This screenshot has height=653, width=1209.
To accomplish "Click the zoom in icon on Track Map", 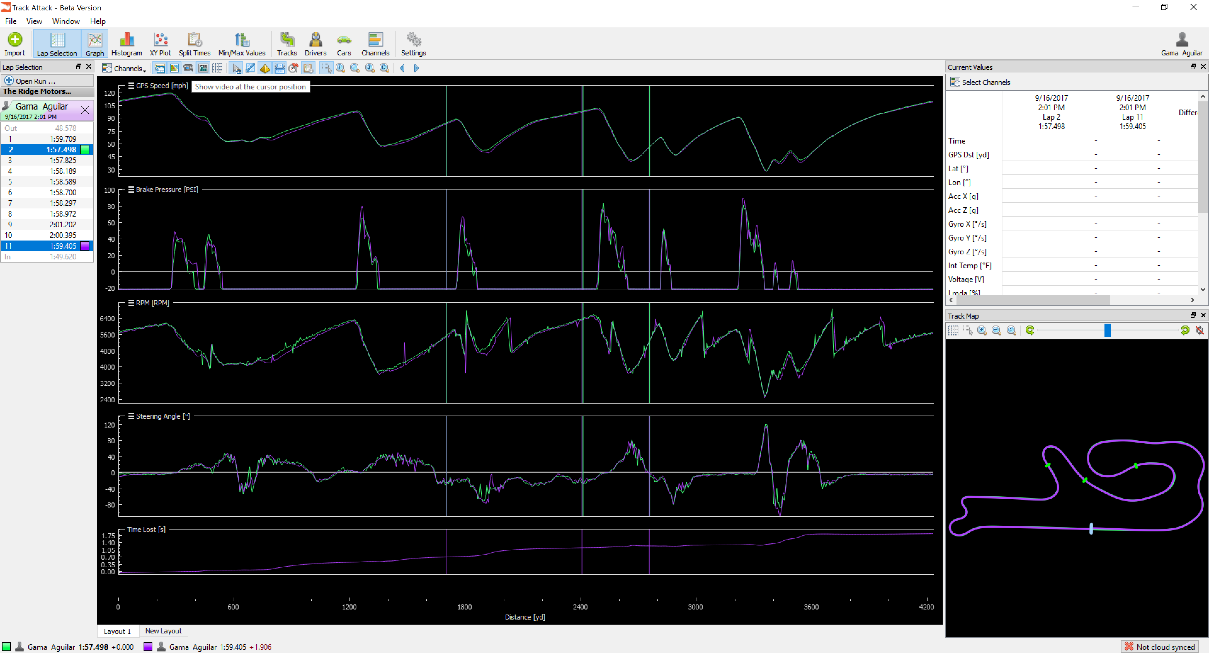I will tap(982, 329).
